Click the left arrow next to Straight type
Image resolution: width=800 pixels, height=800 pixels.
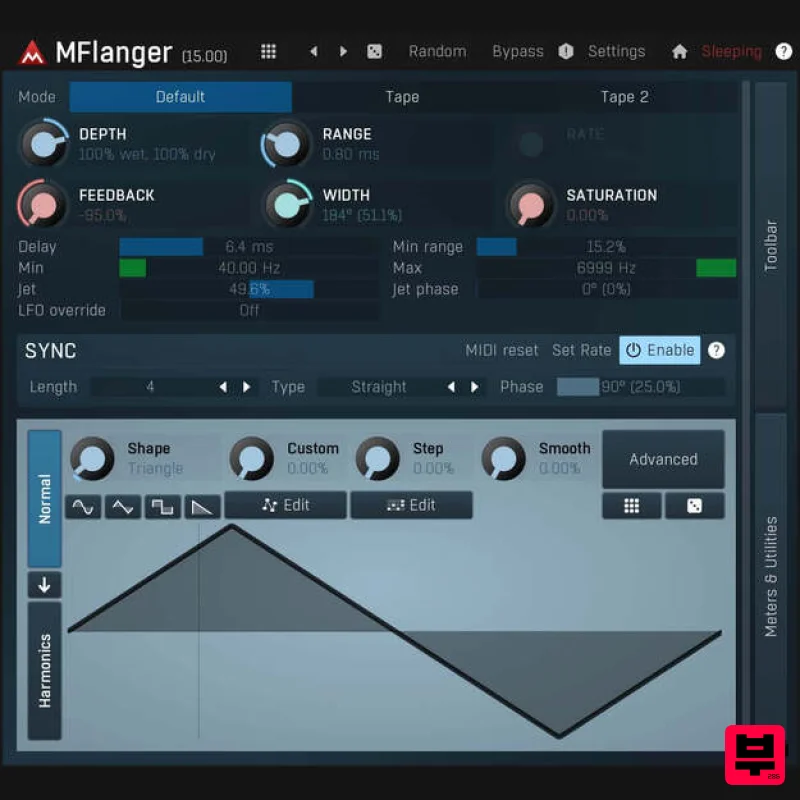coord(451,387)
